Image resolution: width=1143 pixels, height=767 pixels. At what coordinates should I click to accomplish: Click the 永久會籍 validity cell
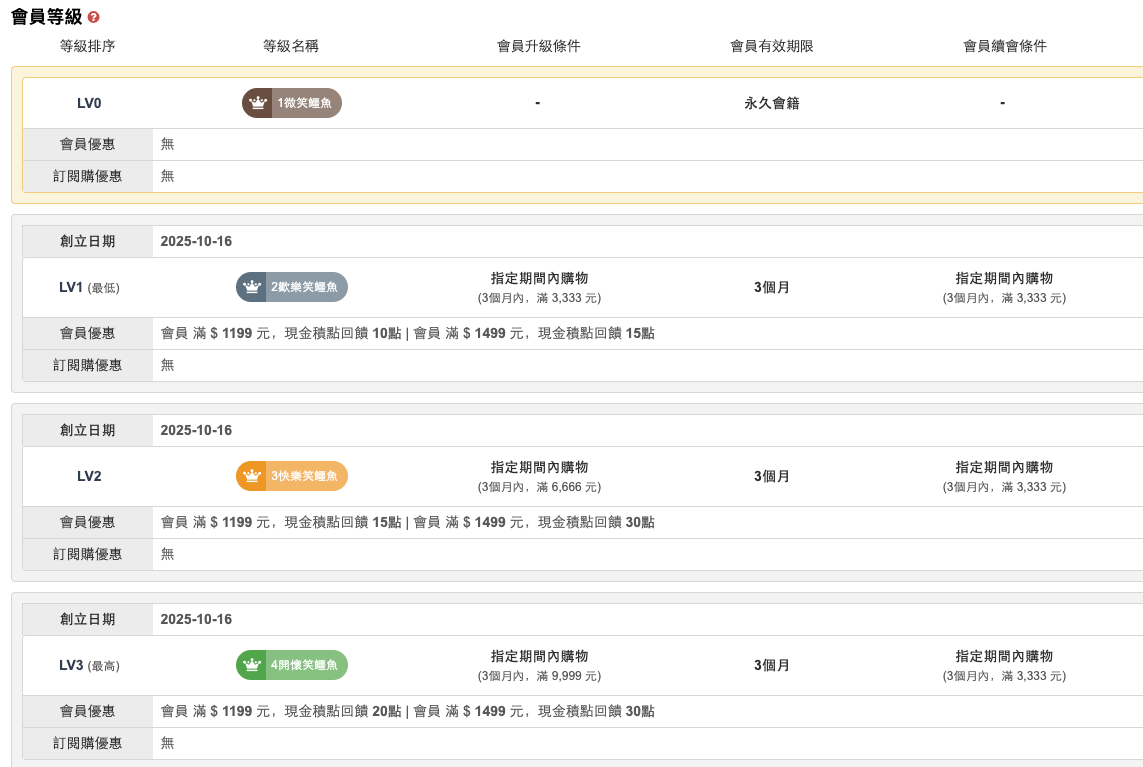[x=771, y=103]
